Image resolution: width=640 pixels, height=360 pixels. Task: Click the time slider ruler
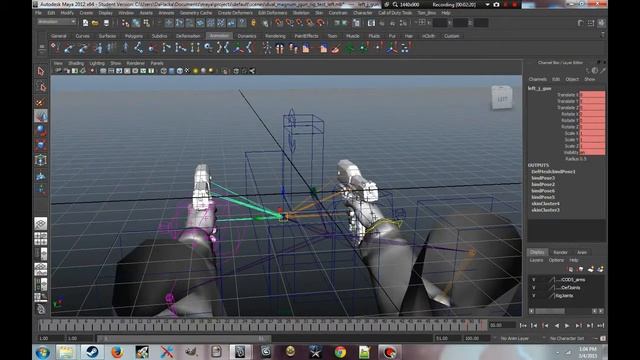[x=262, y=325]
